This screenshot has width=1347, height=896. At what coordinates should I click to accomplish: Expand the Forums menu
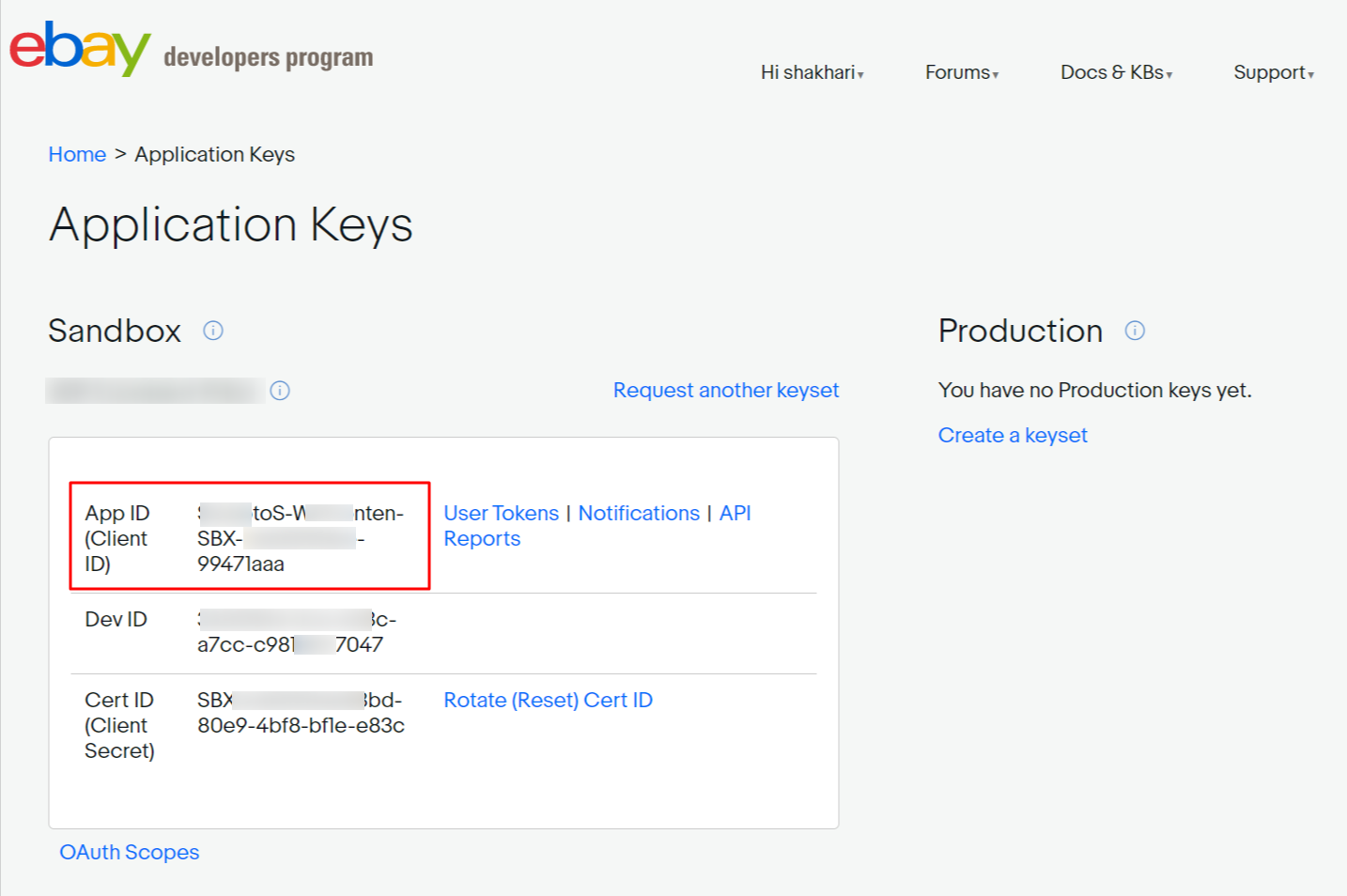click(x=962, y=72)
